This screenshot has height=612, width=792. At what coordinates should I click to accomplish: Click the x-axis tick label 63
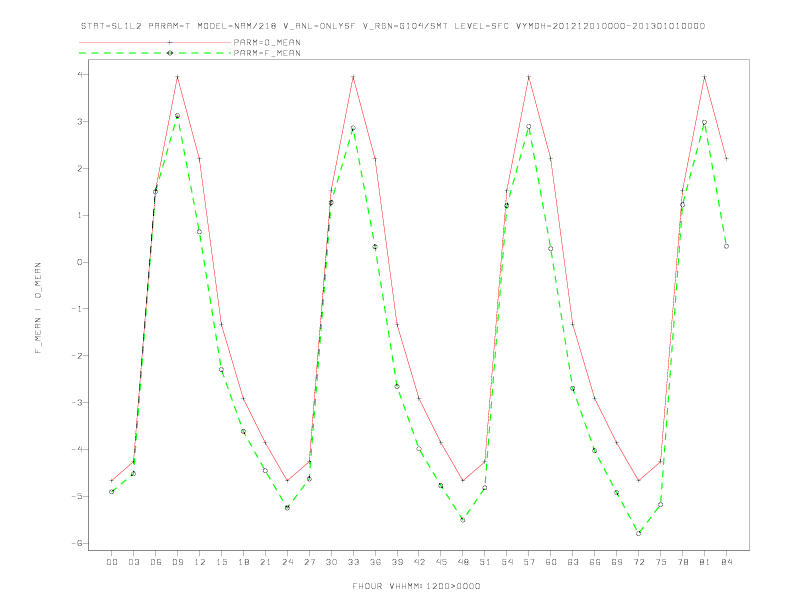coord(573,562)
